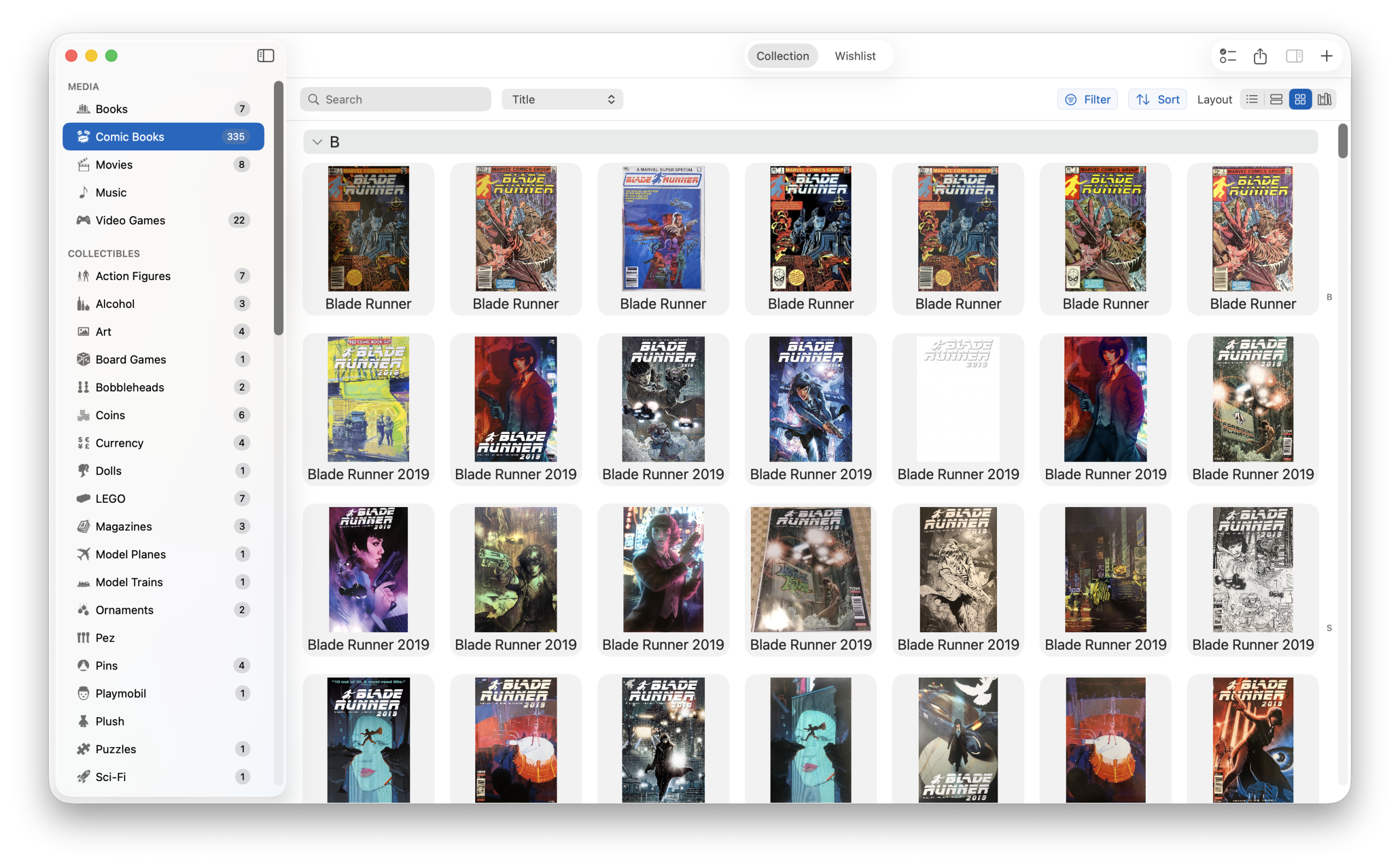The width and height of the screenshot is (1400, 868).
Task: Open the first Blade Runner comic cover
Action: click(369, 229)
